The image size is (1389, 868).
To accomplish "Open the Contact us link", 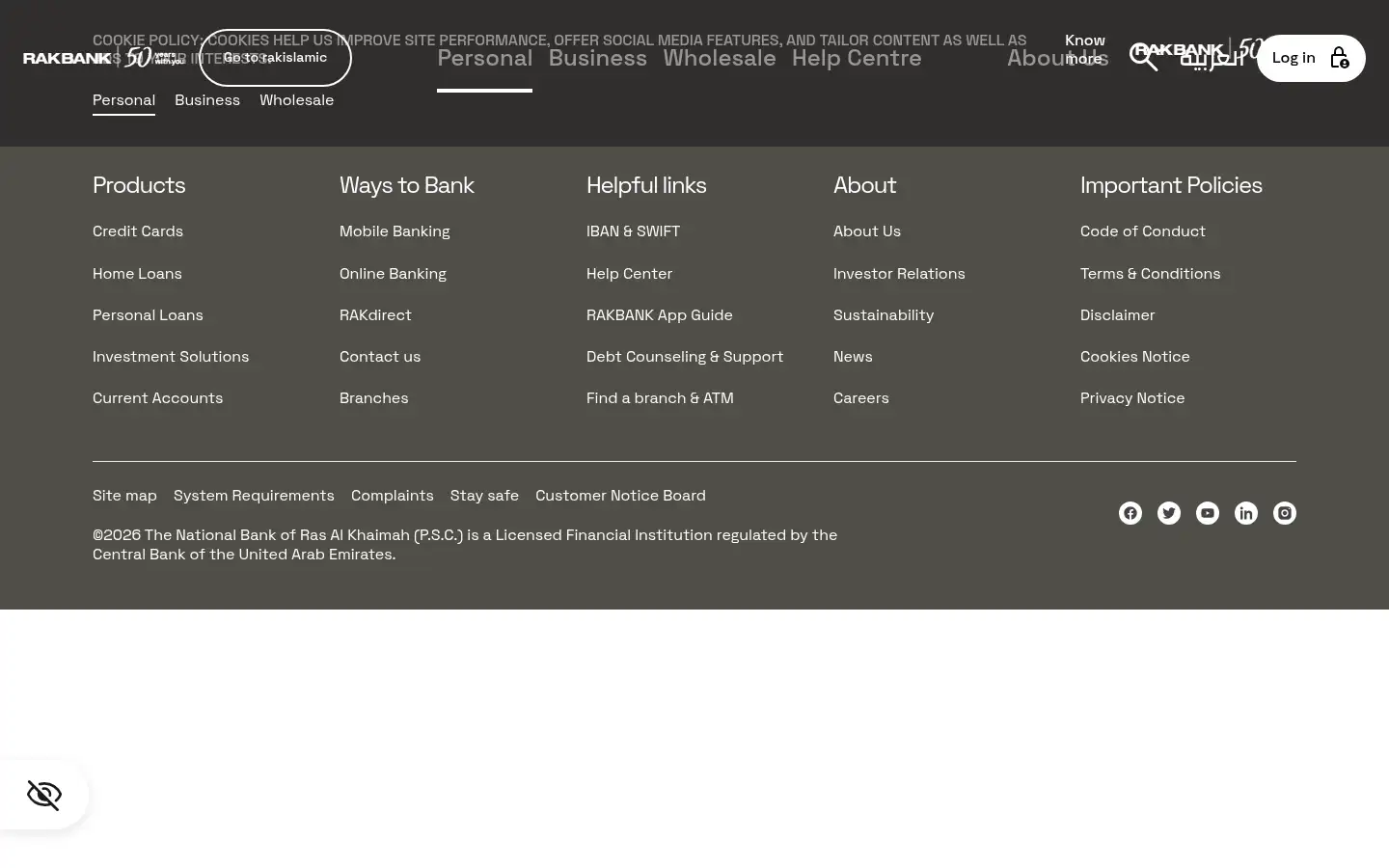I will pyautogui.click(x=380, y=357).
